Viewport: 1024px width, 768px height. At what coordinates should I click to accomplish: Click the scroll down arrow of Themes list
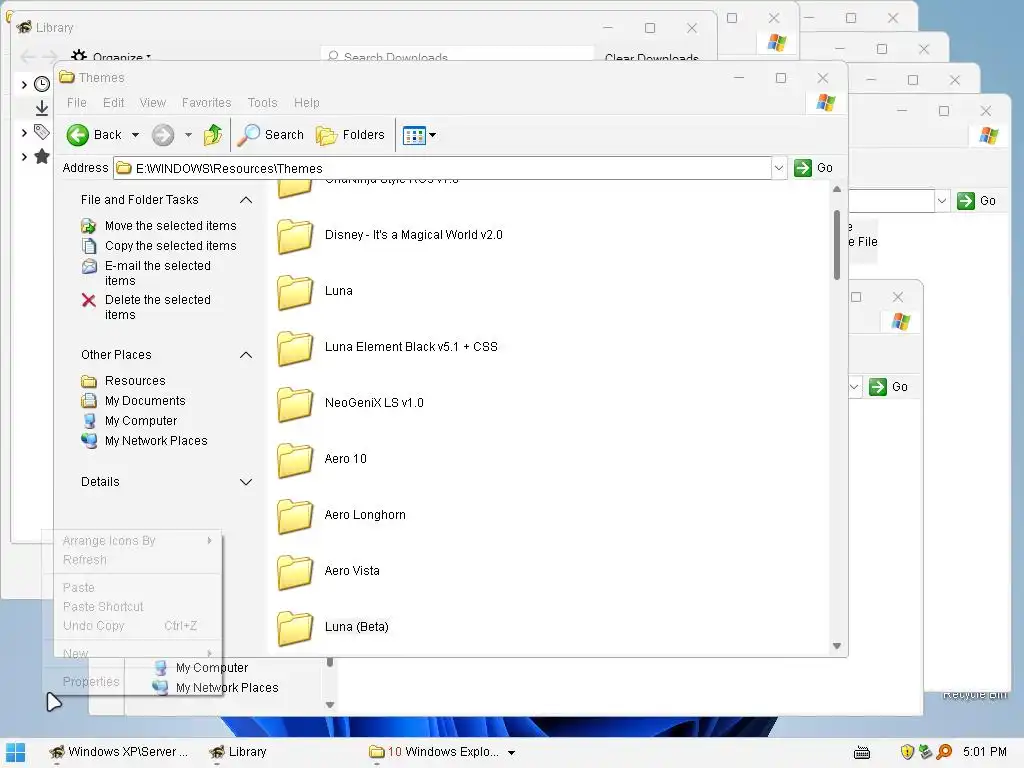(x=837, y=646)
